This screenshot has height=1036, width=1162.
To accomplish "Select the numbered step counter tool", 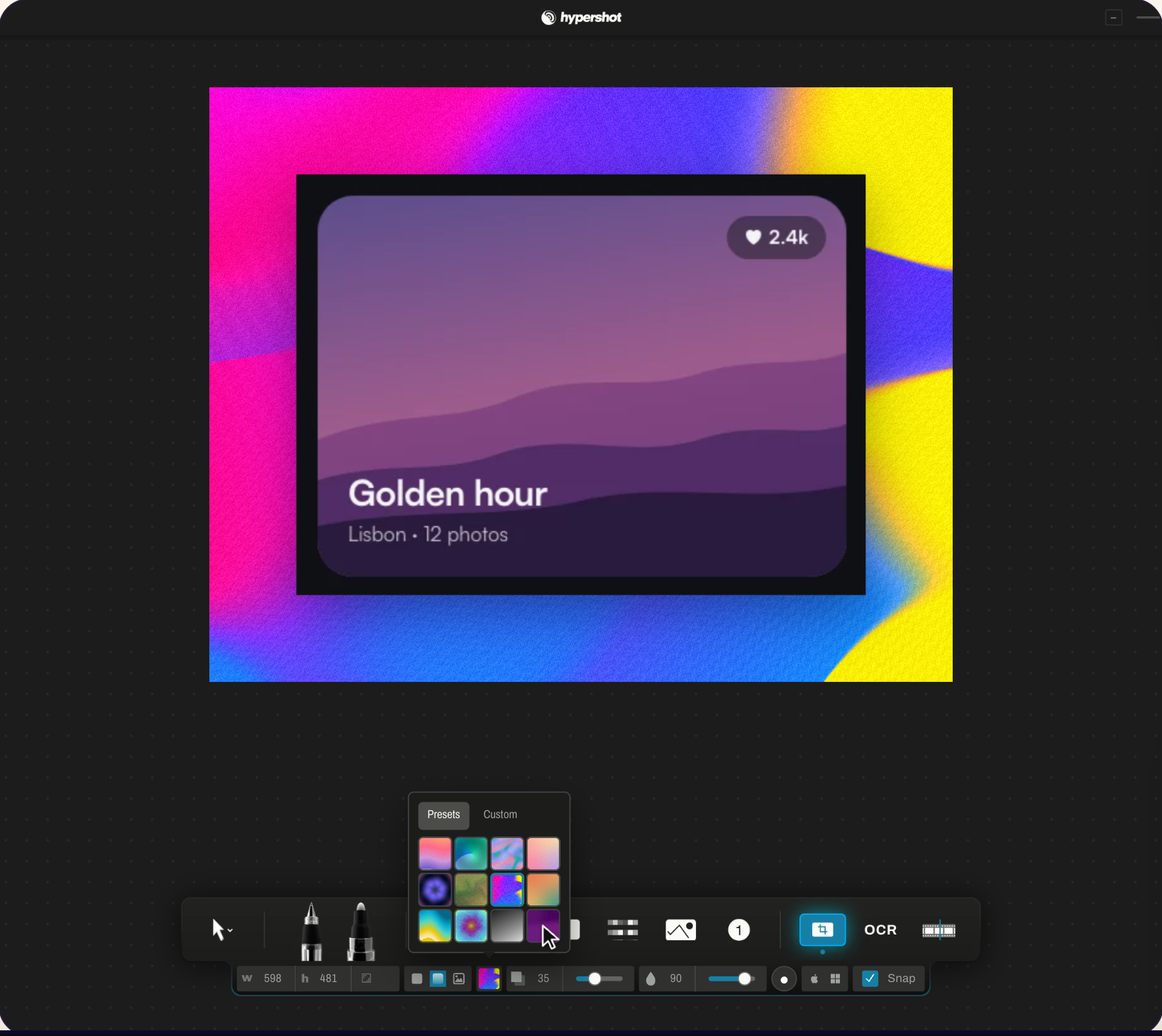I will pyautogui.click(x=738, y=930).
